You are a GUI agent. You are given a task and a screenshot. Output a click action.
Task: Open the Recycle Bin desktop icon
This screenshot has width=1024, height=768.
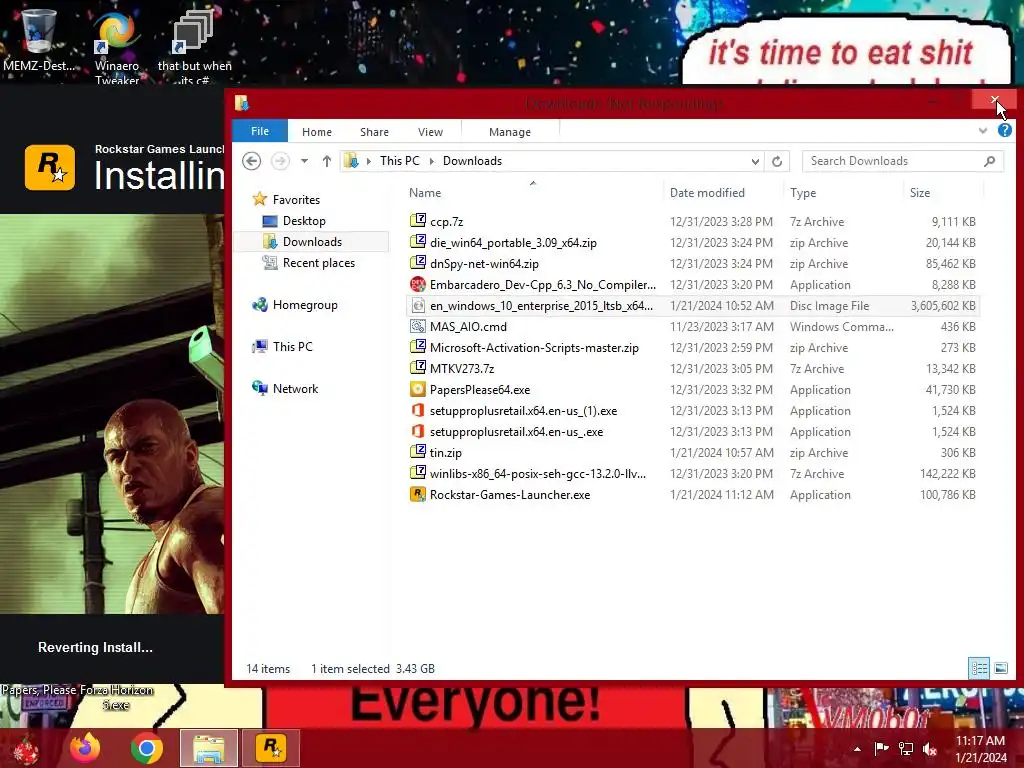pos(39,42)
